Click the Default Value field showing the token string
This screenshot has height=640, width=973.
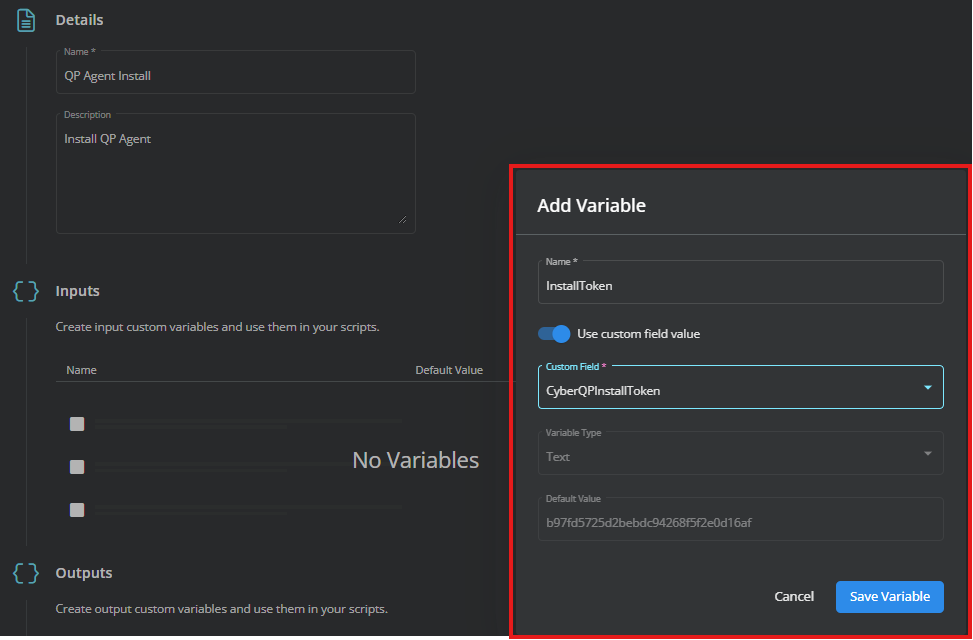pyautogui.click(x=740, y=518)
